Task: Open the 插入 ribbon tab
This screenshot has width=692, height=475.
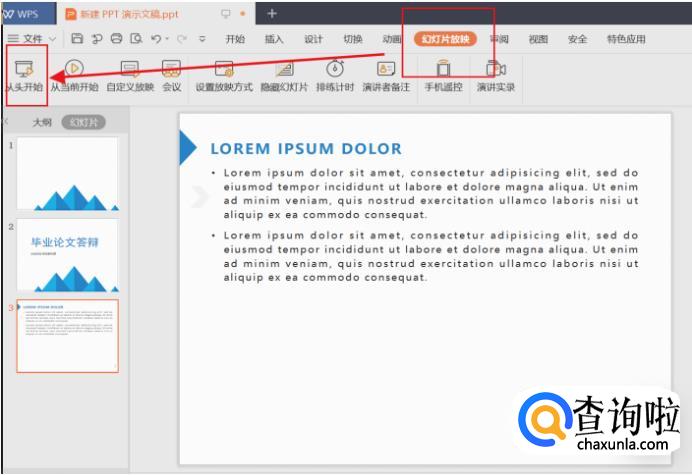Action: [x=274, y=39]
